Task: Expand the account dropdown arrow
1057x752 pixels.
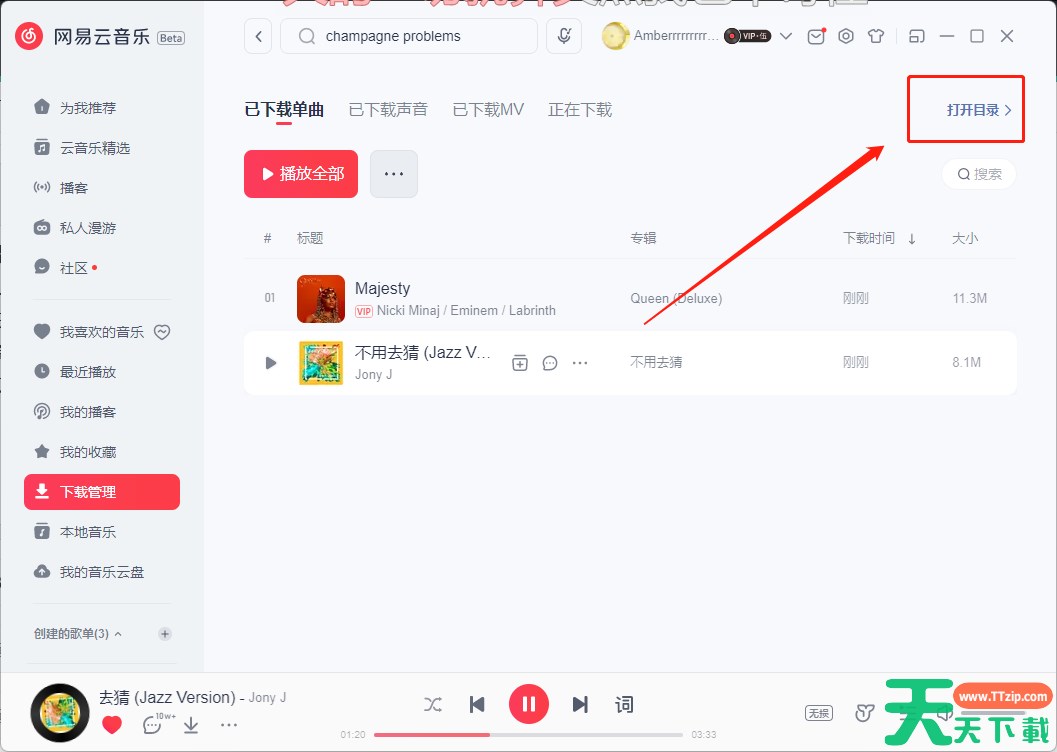Action: coord(785,36)
